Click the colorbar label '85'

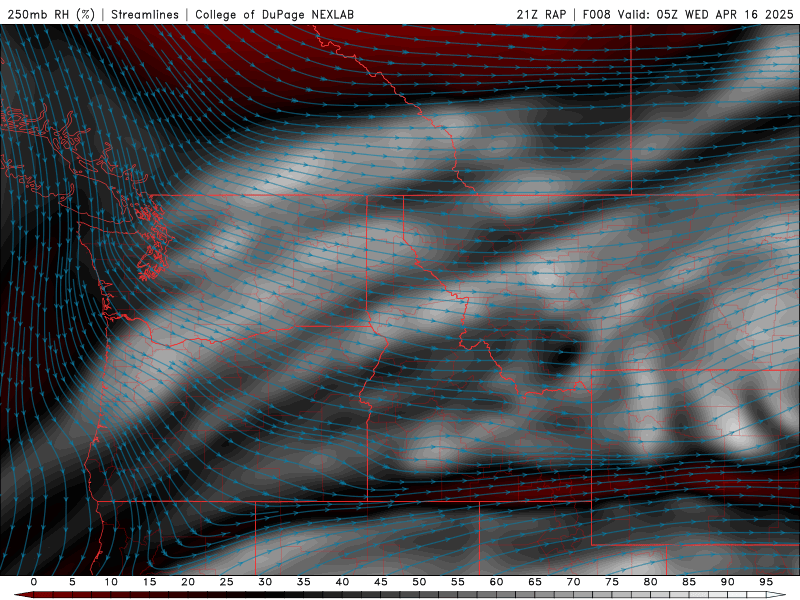click(689, 582)
